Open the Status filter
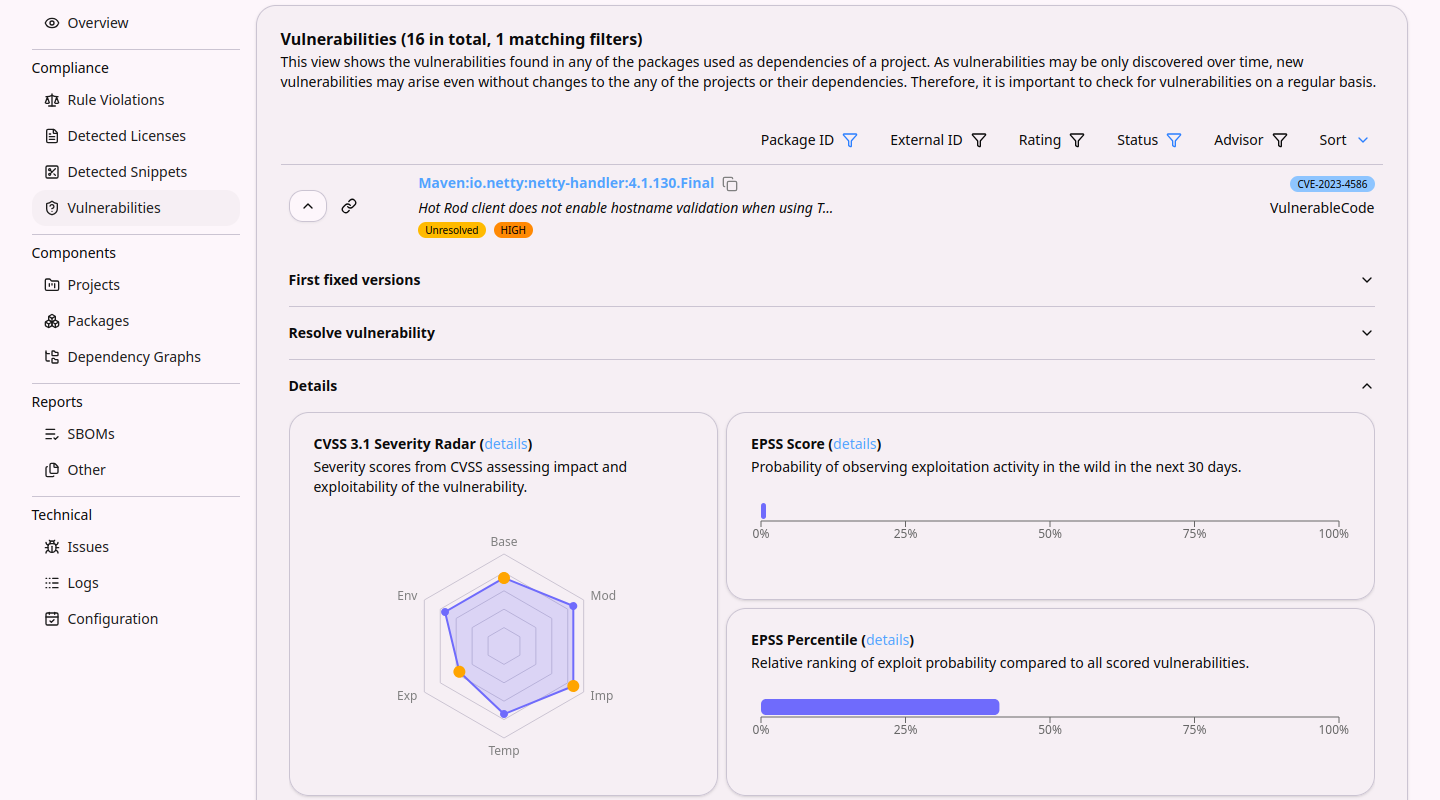1440x800 pixels. point(1174,140)
